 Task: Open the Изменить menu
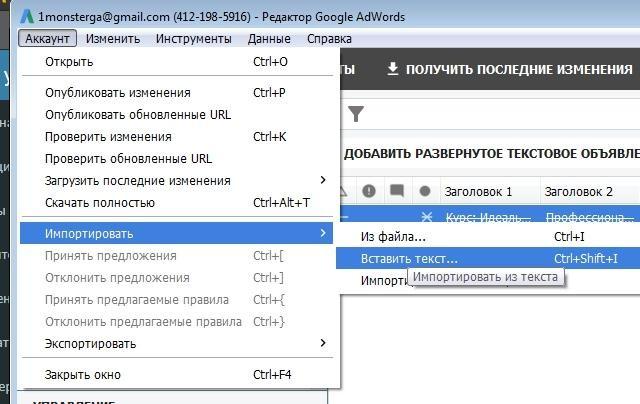[113, 38]
